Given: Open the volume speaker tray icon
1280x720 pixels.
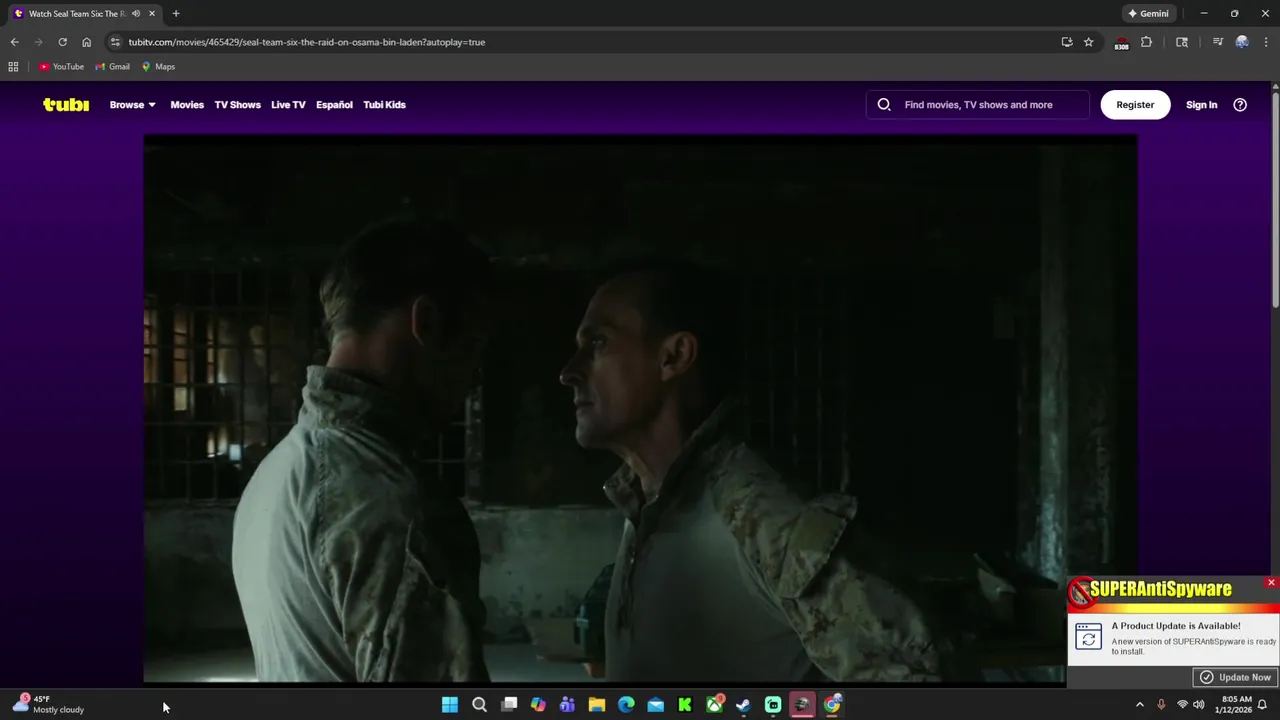Looking at the screenshot, I should coord(1199,705).
